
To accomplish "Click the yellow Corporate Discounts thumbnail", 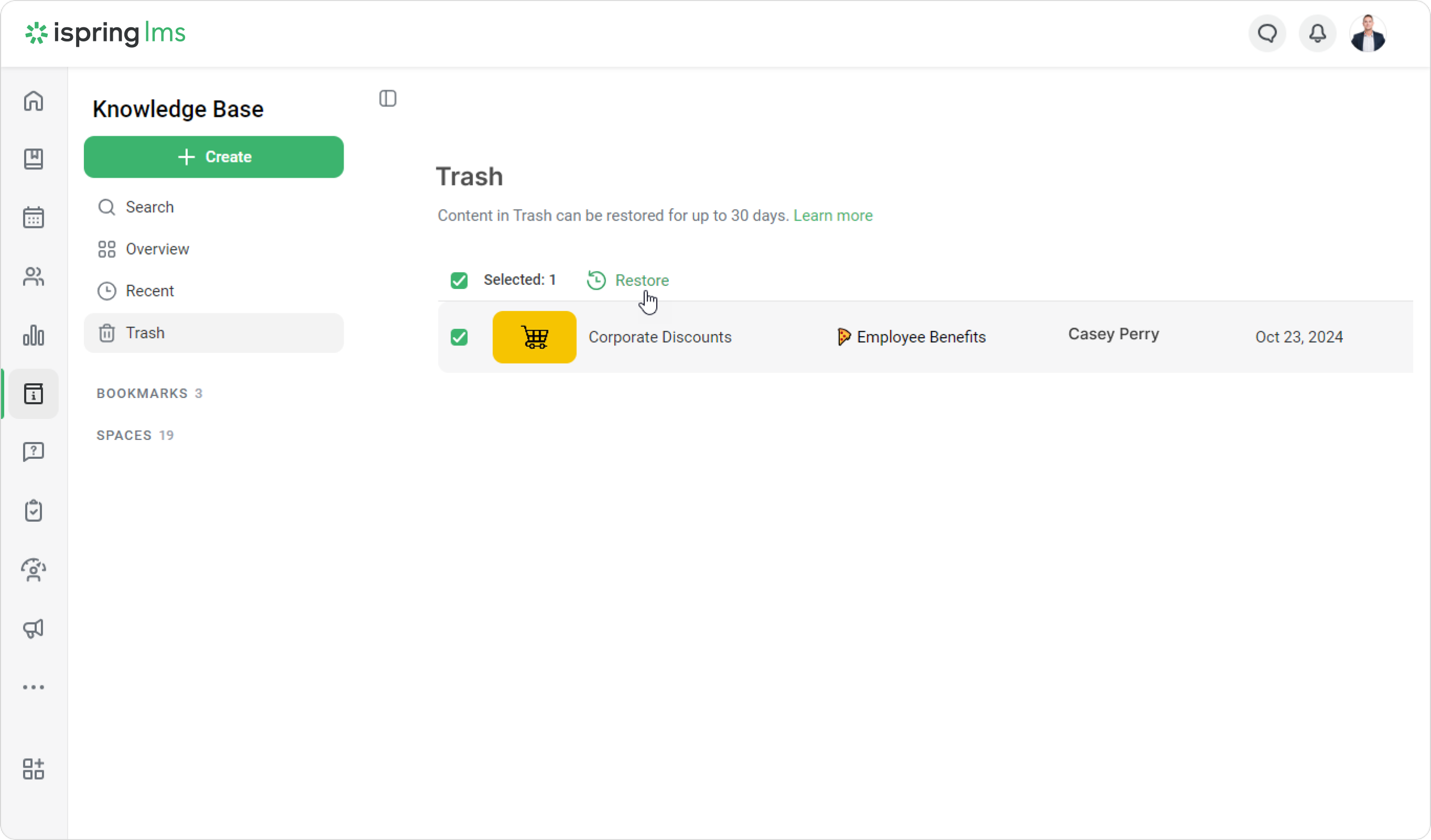I will coord(534,337).
